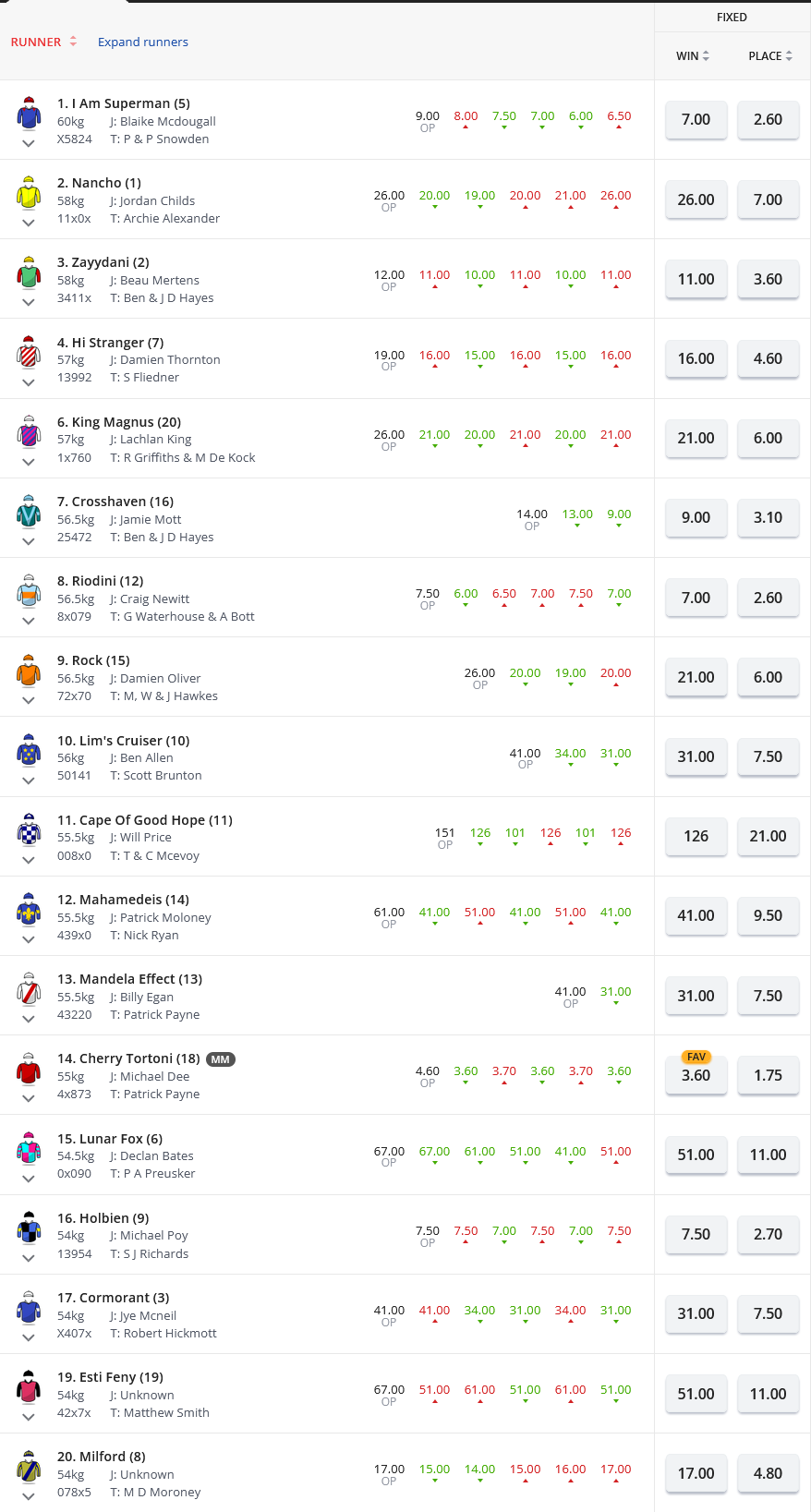Sort by fixed PLACE odds

(x=770, y=56)
